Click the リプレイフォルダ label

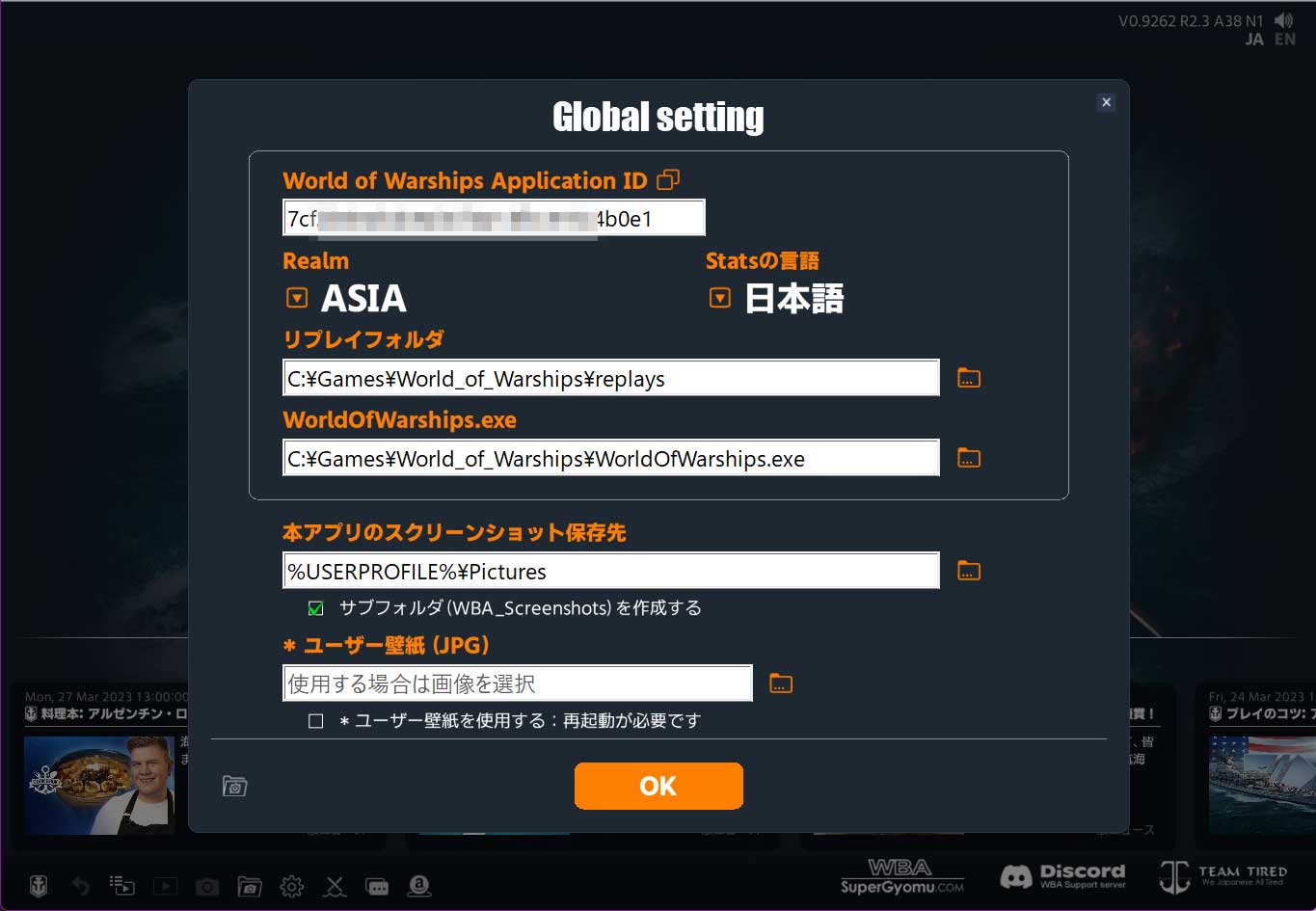pyautogui.click(x=363, y=339)
